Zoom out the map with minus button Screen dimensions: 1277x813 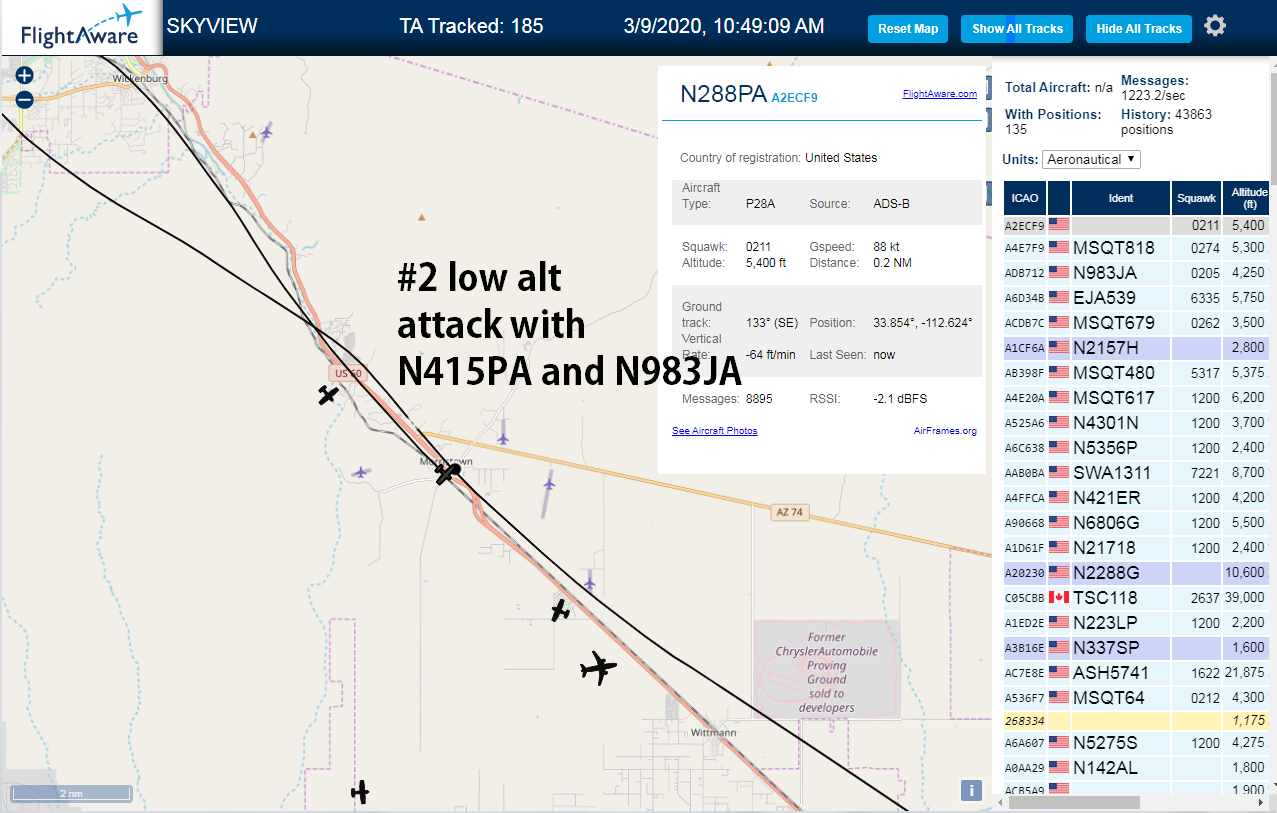pos(24,99)
